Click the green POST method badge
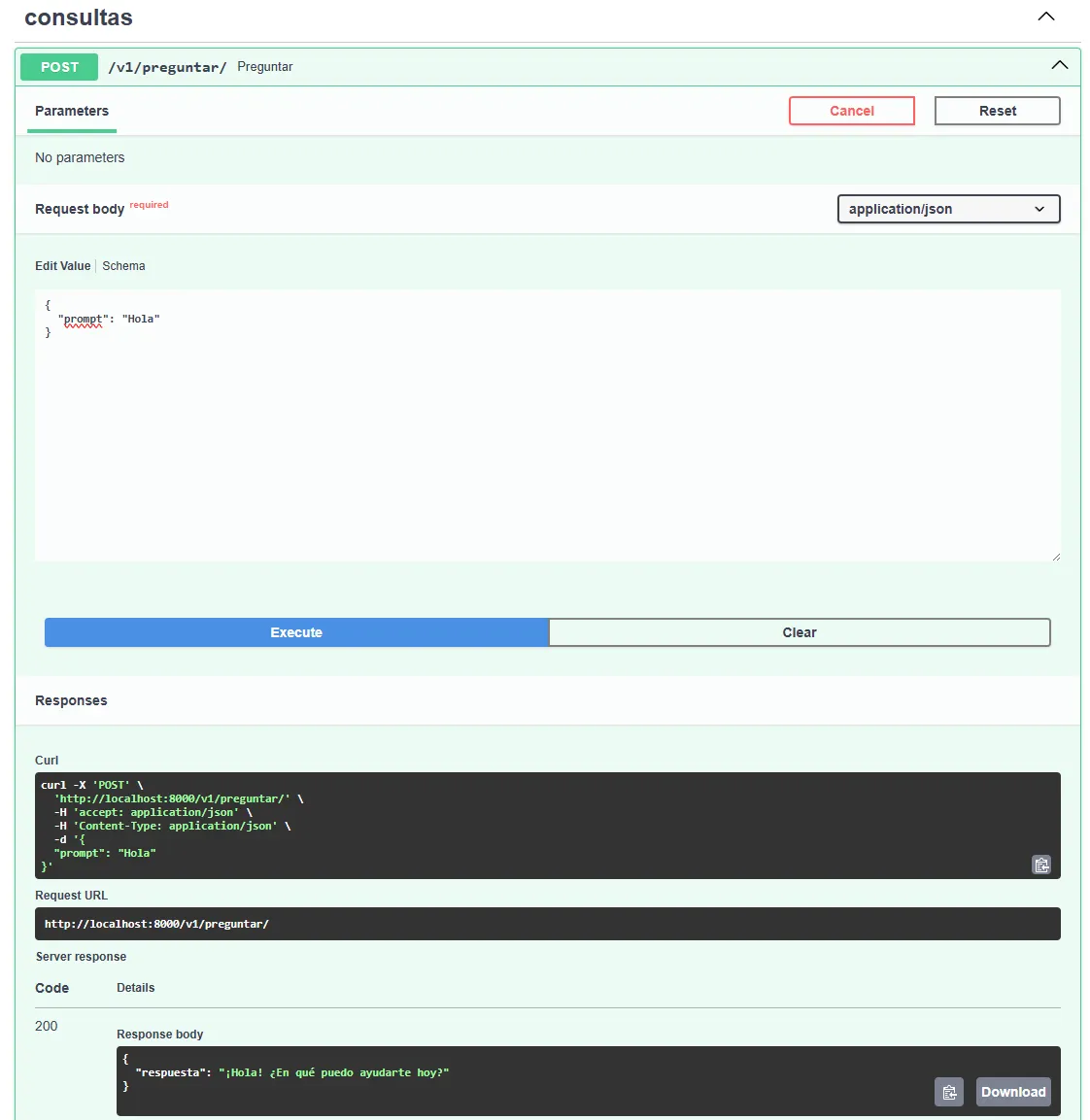The height and width of the screenshot is (1120, 1090). [58, 66]
